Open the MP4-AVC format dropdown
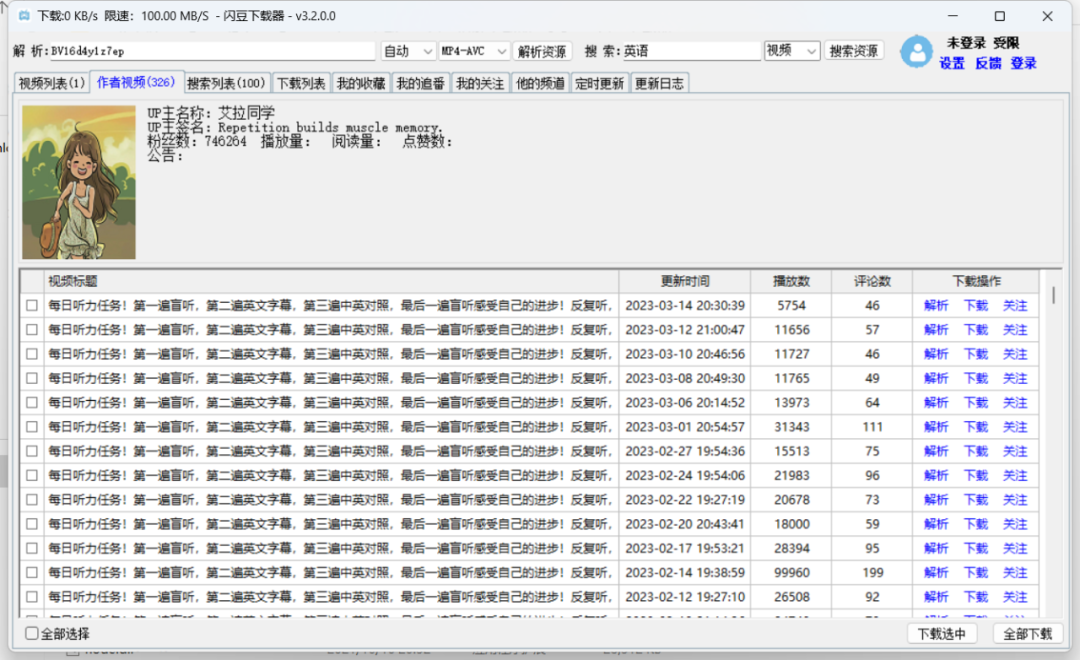The height and width of the screenshot is (660, 1080). click(x=473, y=49)
